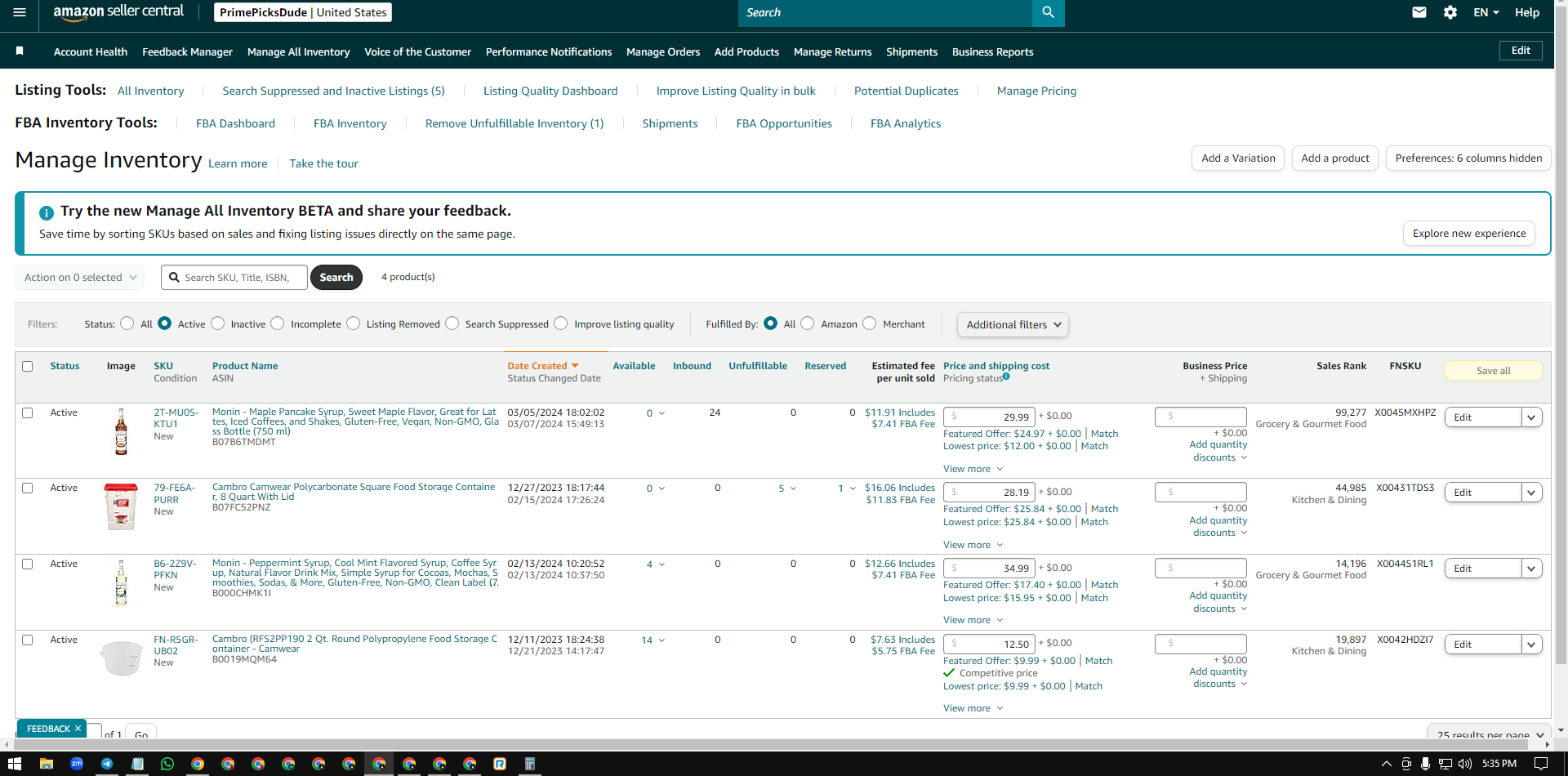Check the Cambro Camwear Polycarbonate row checkbox

coord(28,488)
